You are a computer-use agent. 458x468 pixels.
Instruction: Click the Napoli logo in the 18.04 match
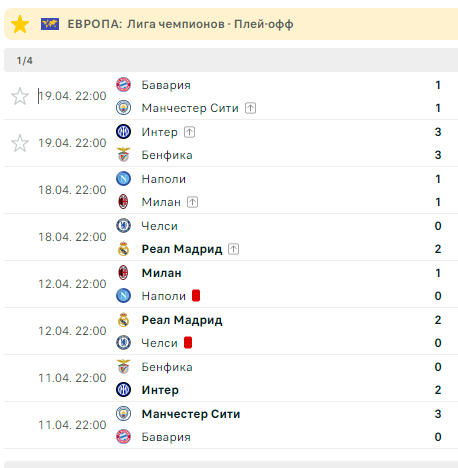pos(123,179)
